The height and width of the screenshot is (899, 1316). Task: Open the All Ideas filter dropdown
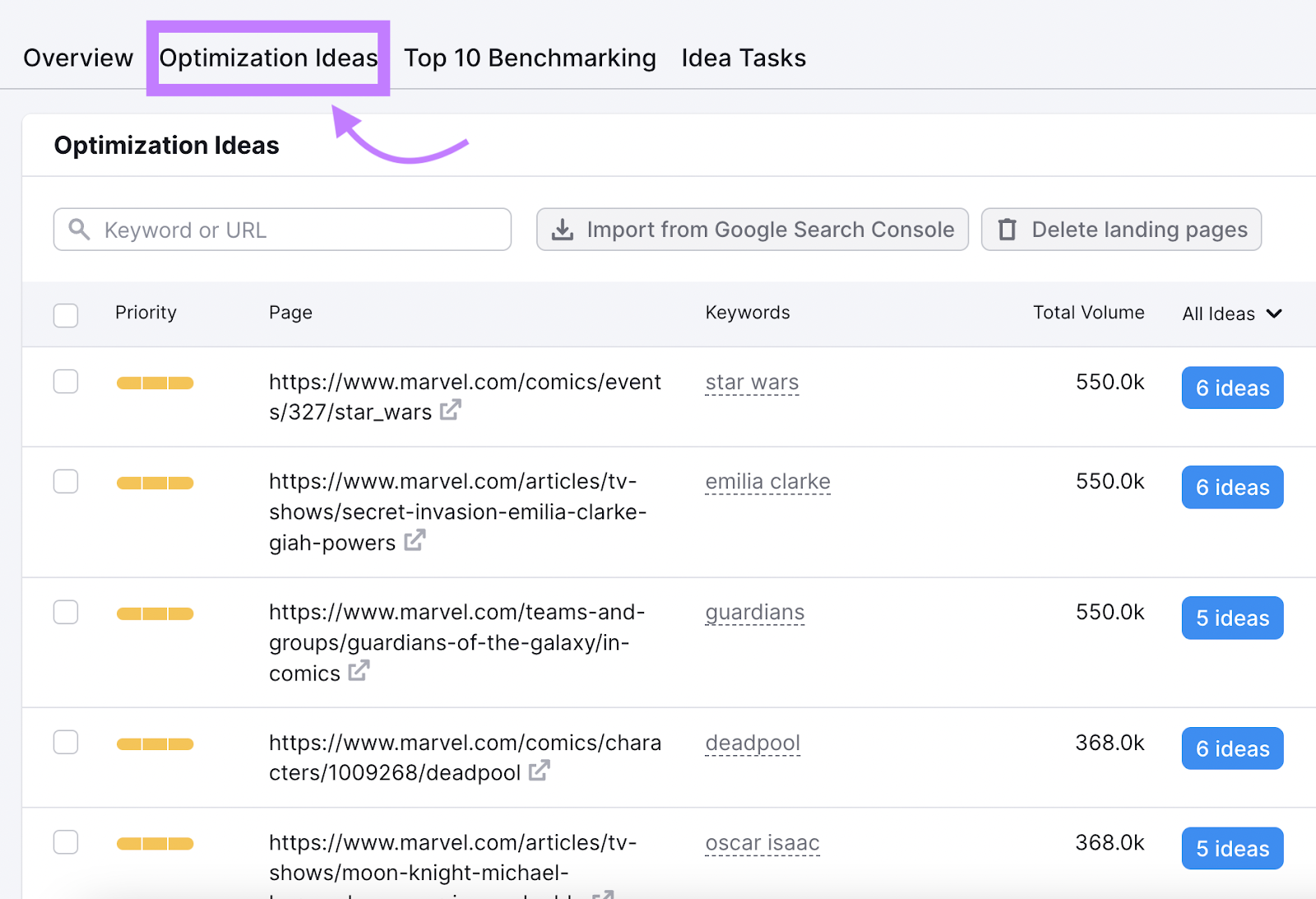[1231, 313]
